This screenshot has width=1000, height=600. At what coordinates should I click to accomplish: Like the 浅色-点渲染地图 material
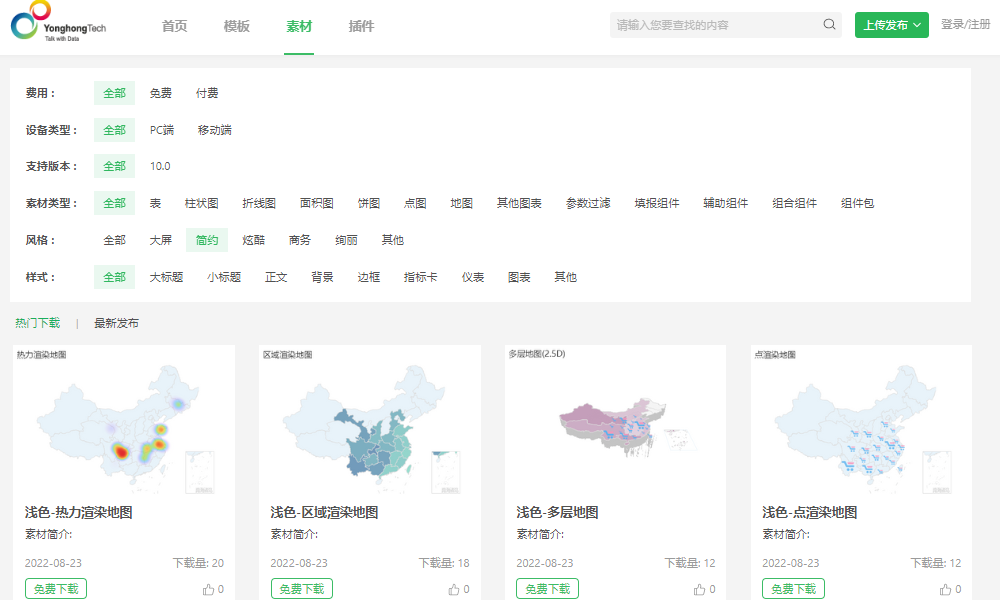[x=948, y=588]
